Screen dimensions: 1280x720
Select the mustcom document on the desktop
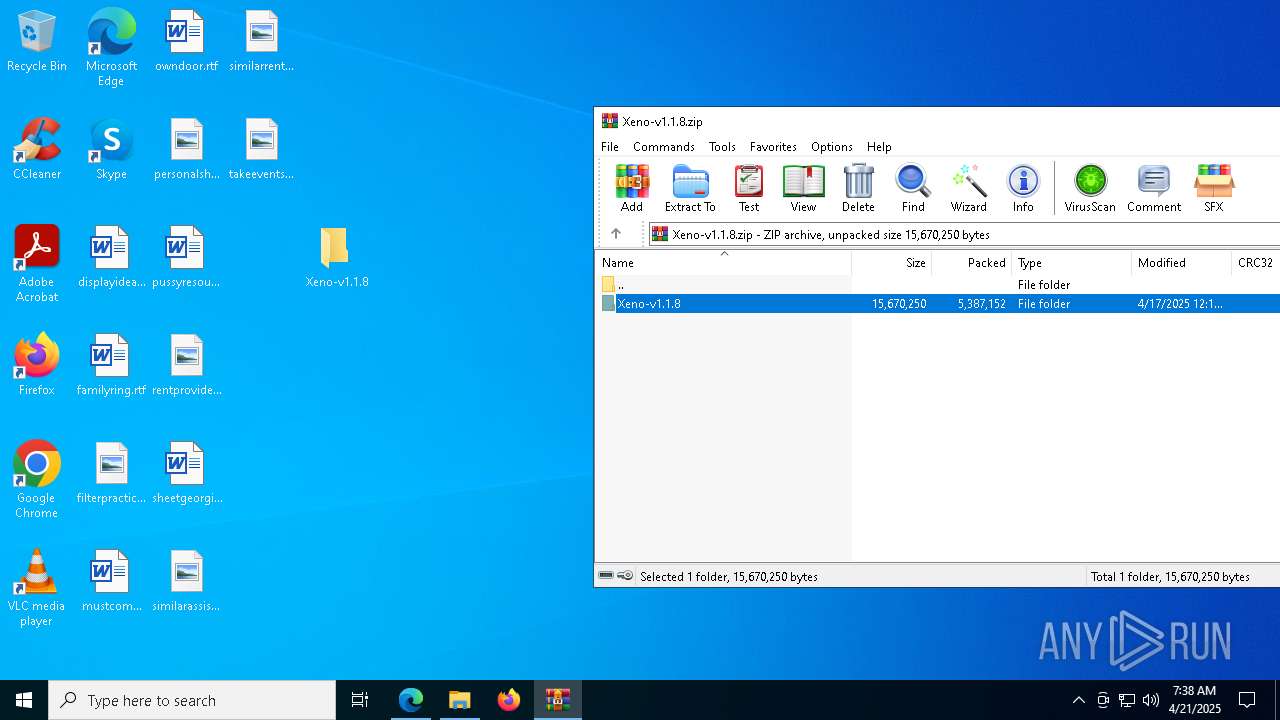111,582
